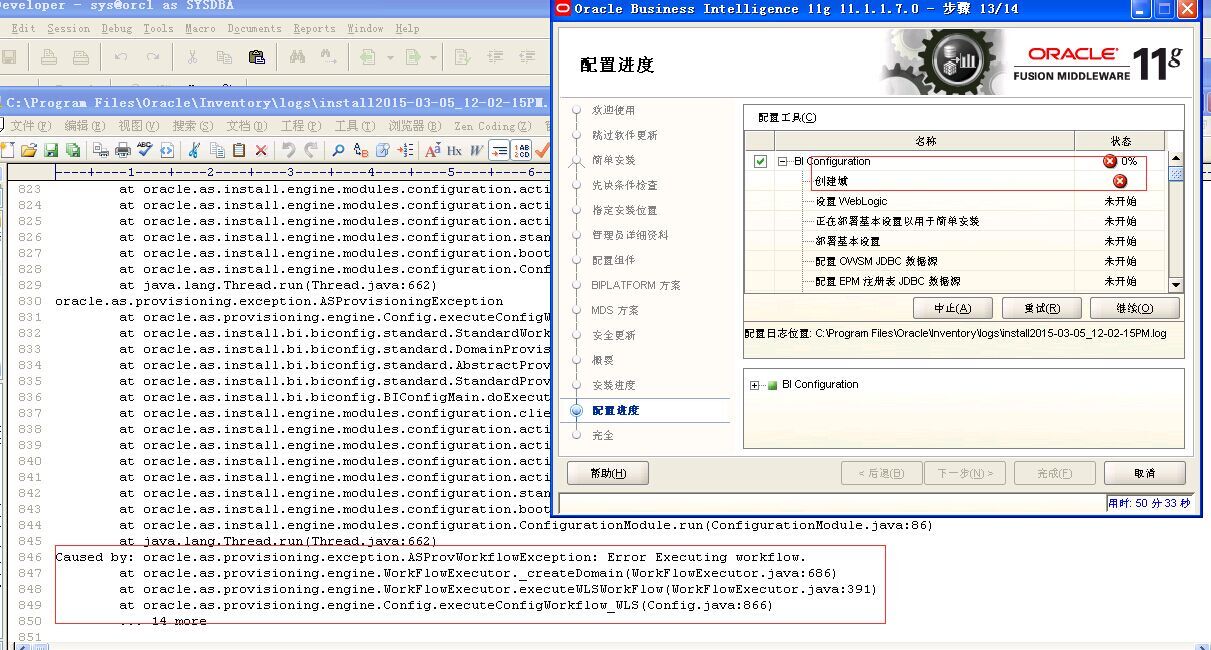Click 配置工具 table scrollbar down arrow
Viewport: 1211px width, 650px height.
click(1176, 285)
